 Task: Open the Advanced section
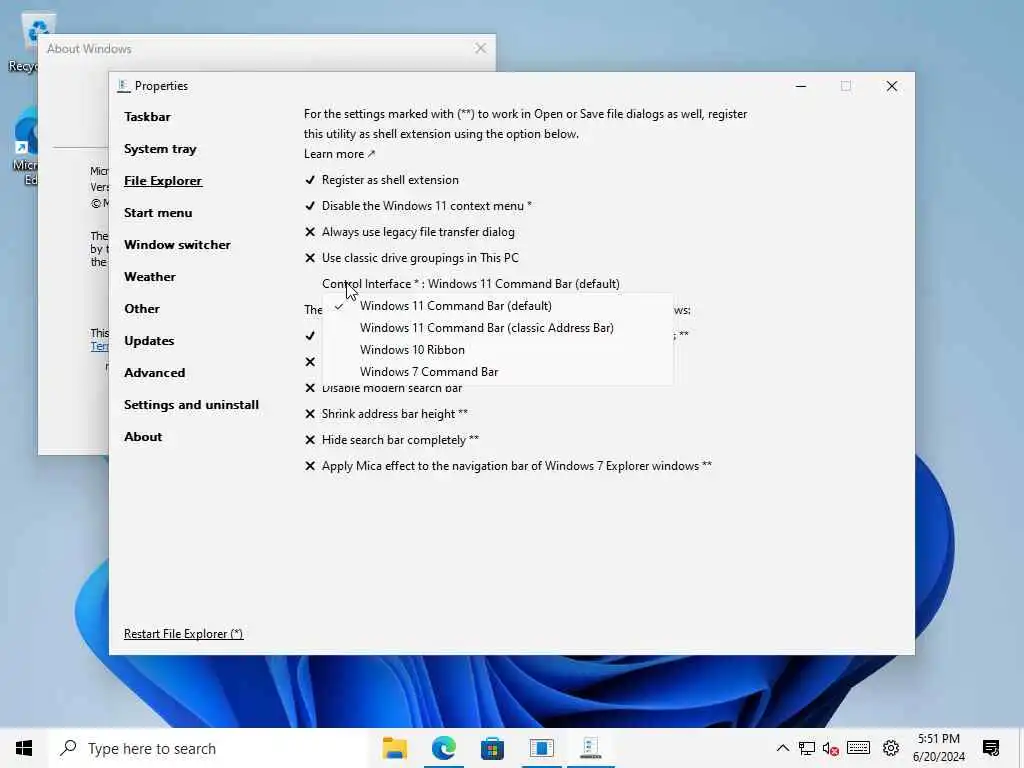(x=154, y=373)
